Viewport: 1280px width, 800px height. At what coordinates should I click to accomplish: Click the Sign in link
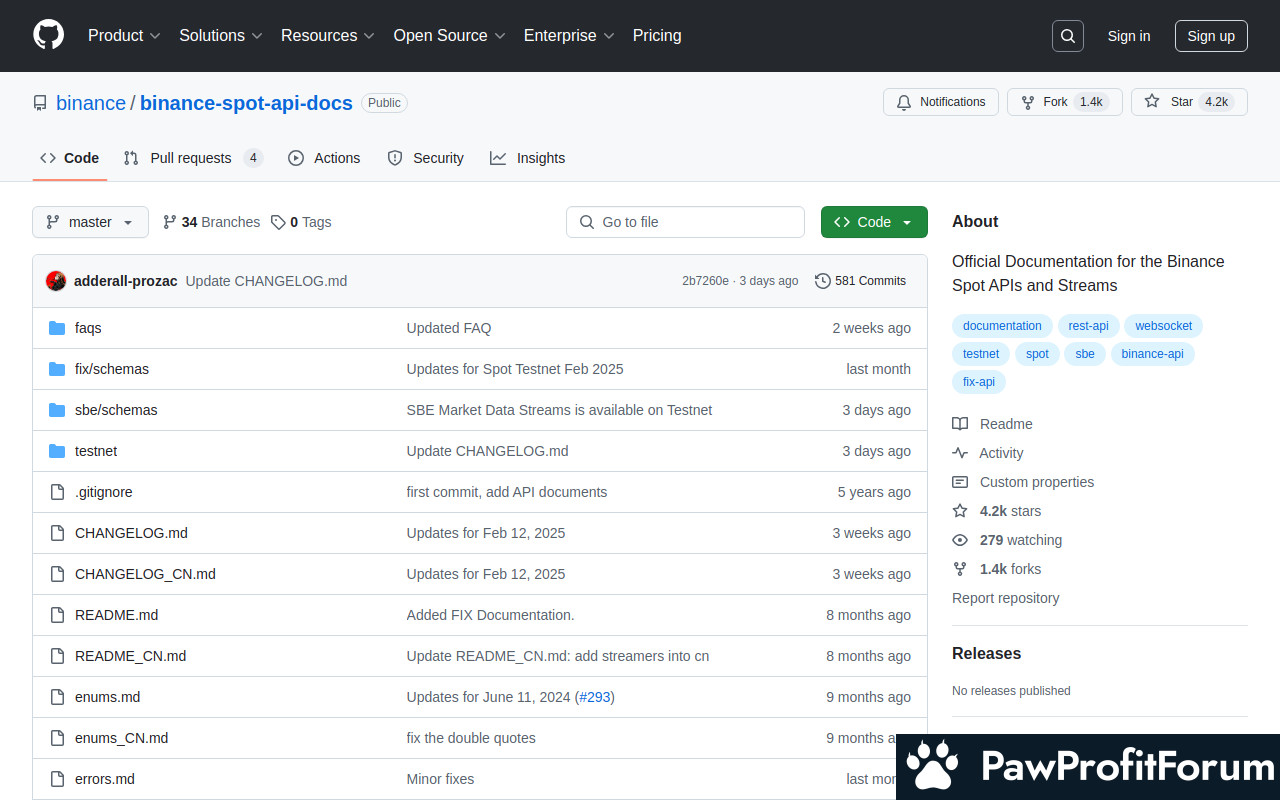point(1129,36)
